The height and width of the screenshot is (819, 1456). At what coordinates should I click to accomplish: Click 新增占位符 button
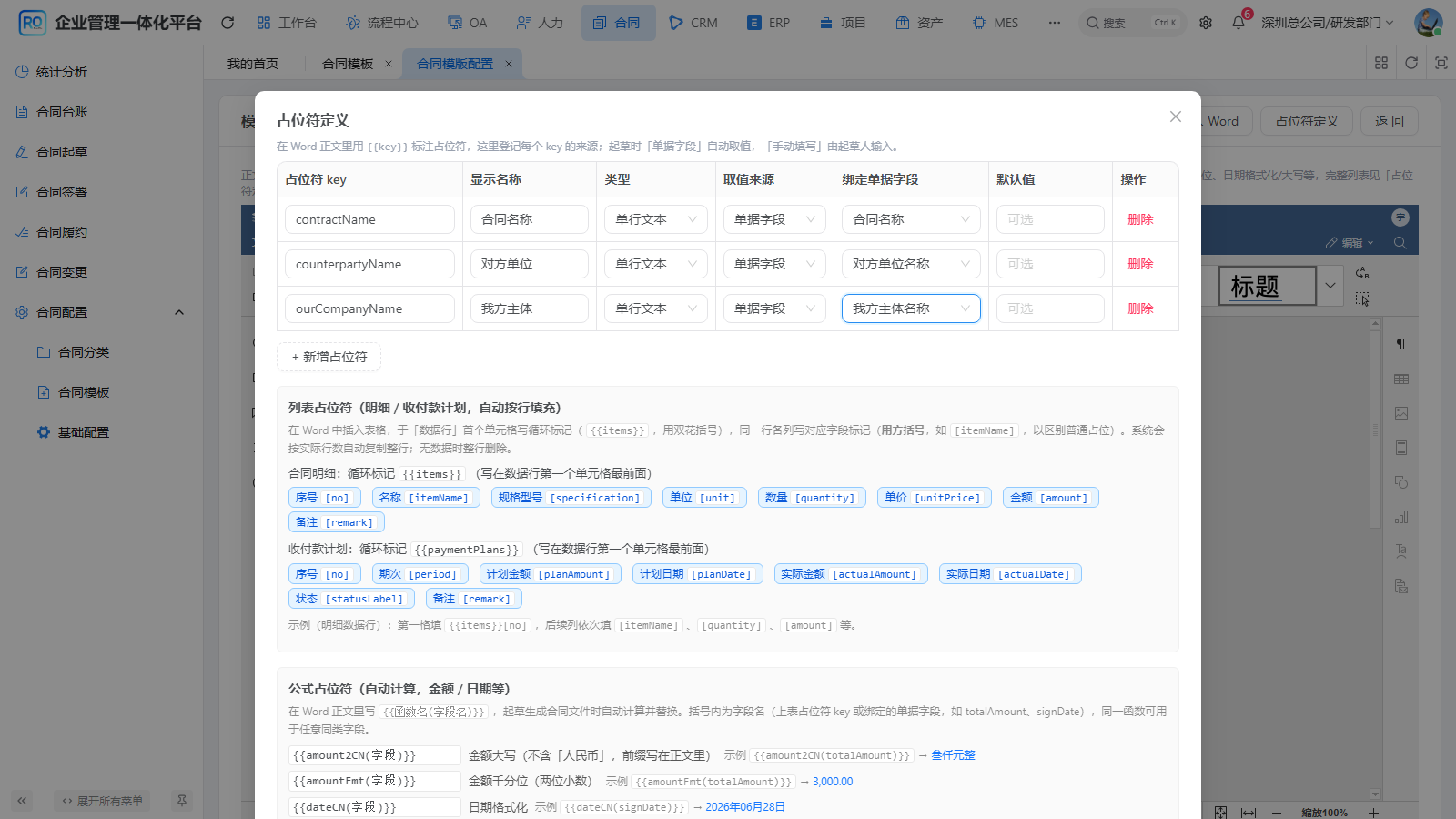click(x=329, y=357)
